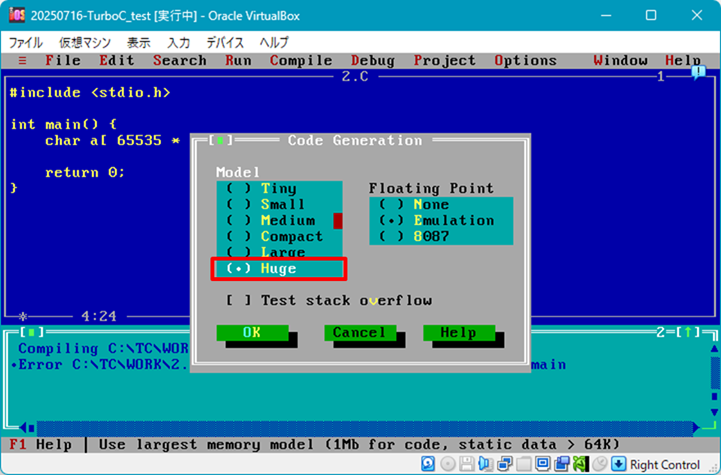Image resolution: width=721 pixels, height=475 pixels.
Task: Select the Tiny memory model
Action: point(280,189)
